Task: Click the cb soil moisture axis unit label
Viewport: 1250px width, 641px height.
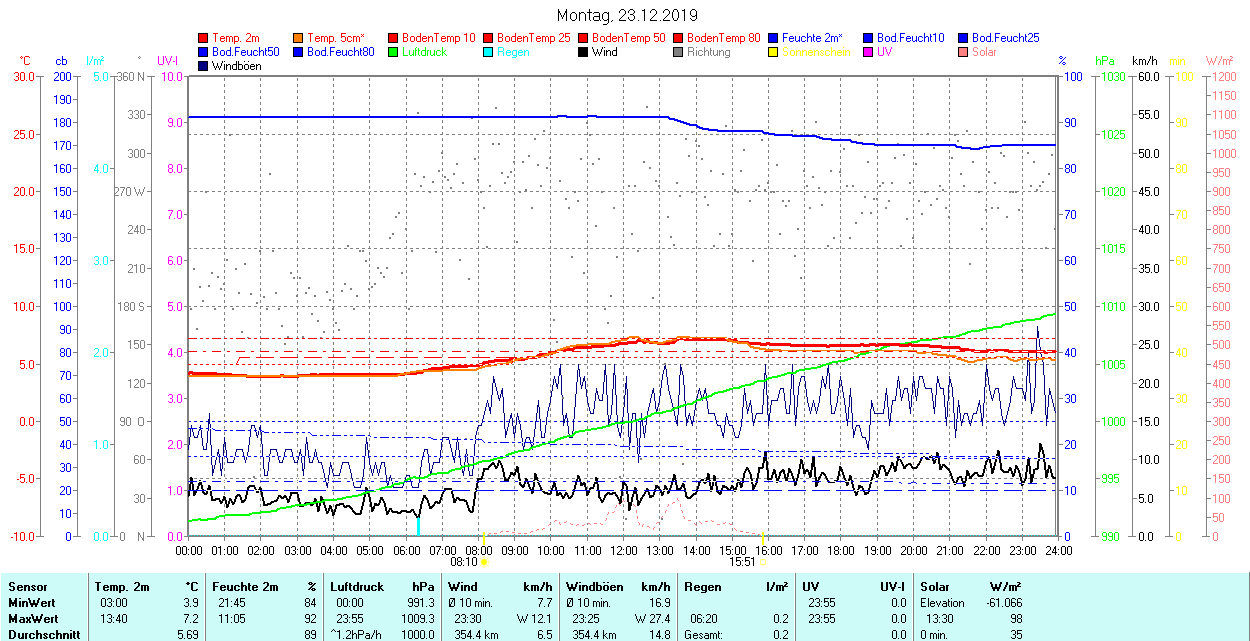Action: tap(62, 61)
